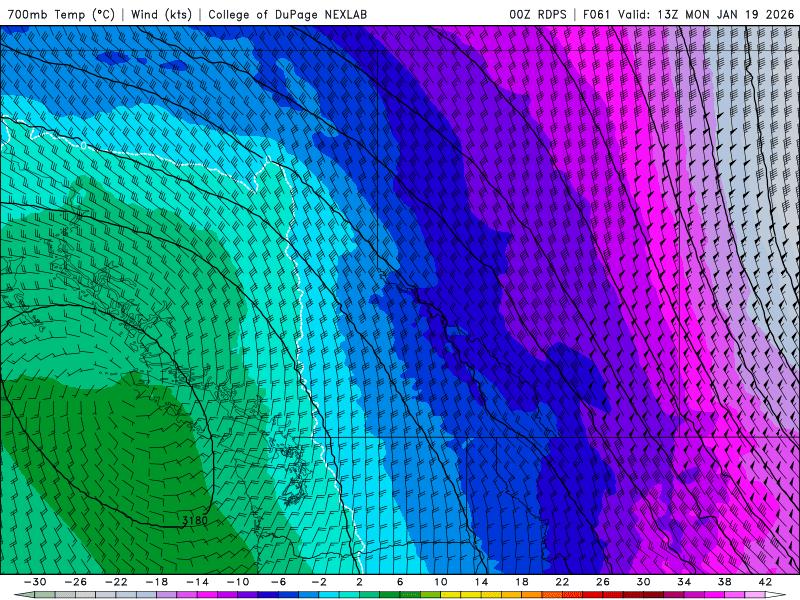The width and height of the screenshot is (800, 600).
Task: Click the "30" color scale value
Action: coord(643,582)
